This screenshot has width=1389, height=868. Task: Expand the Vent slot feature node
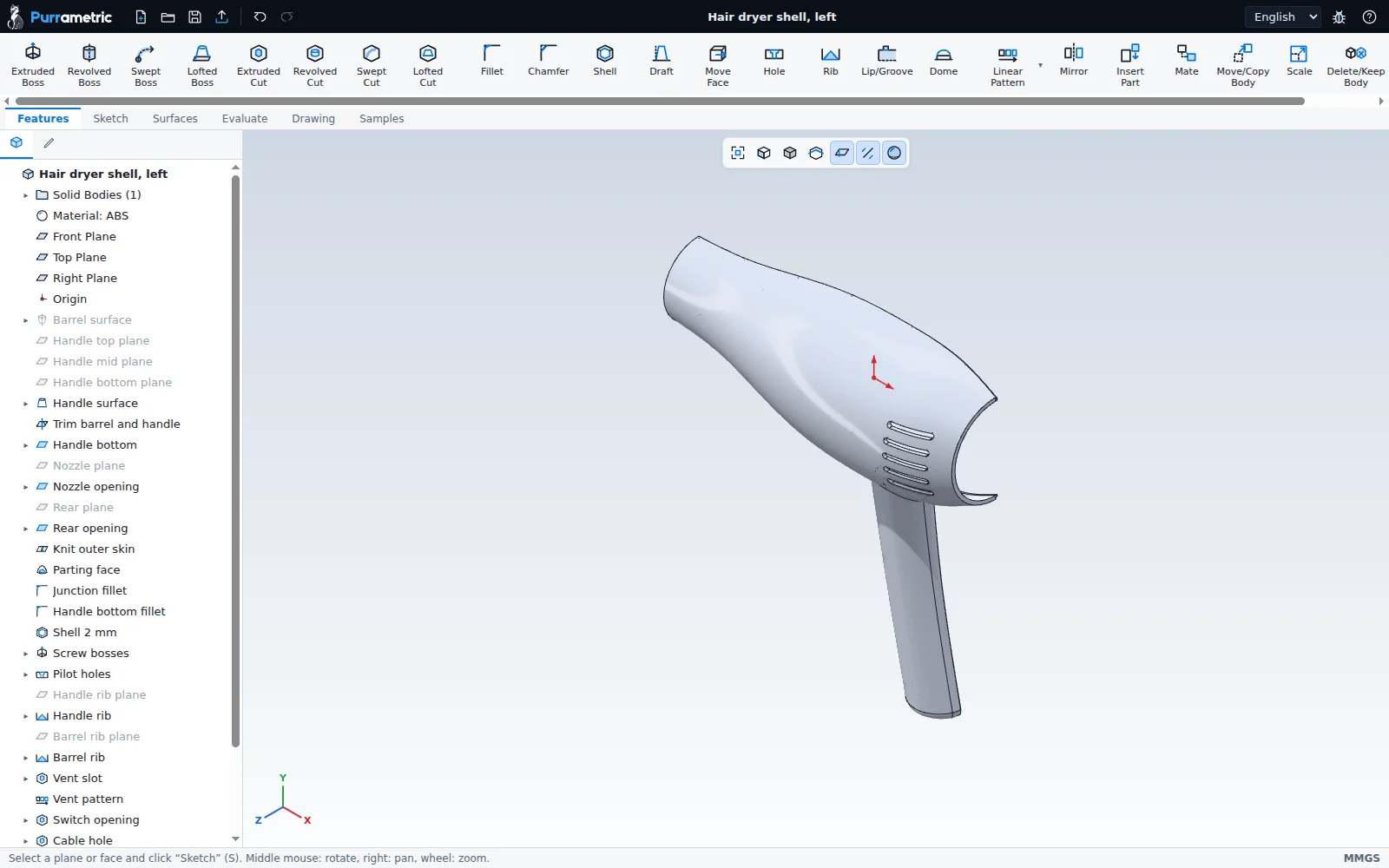tap(26, 779)
